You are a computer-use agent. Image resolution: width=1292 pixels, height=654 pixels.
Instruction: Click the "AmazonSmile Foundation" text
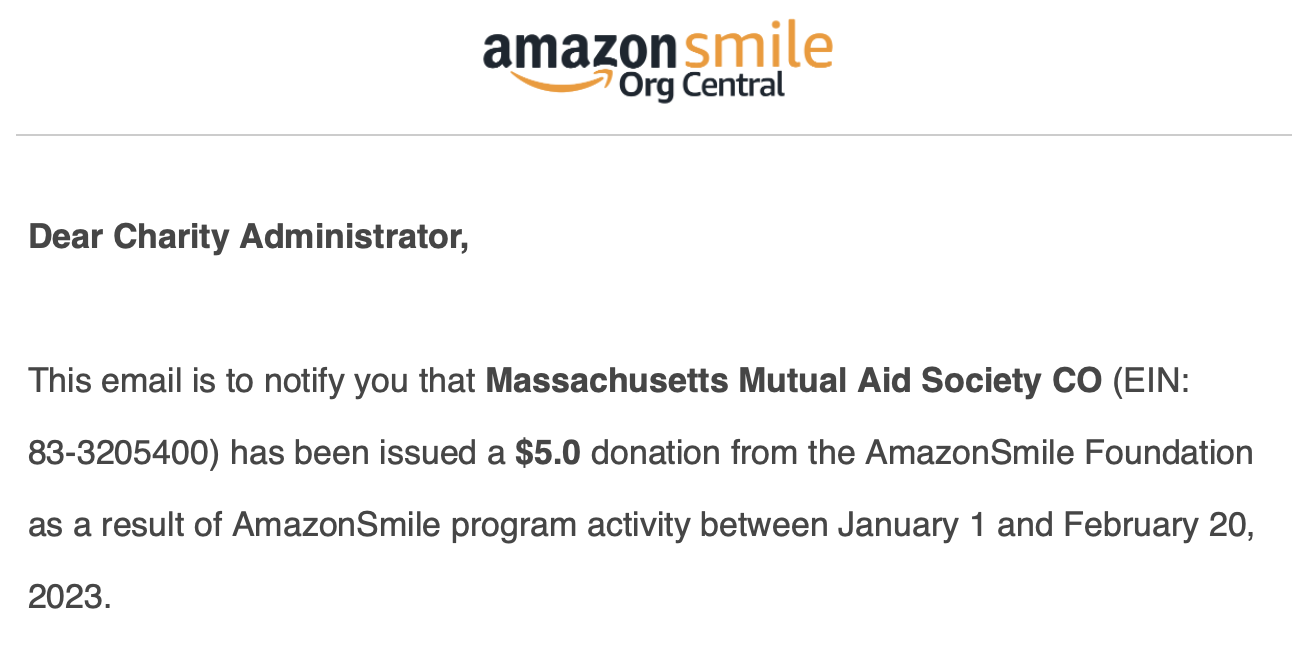(1059, 453)
